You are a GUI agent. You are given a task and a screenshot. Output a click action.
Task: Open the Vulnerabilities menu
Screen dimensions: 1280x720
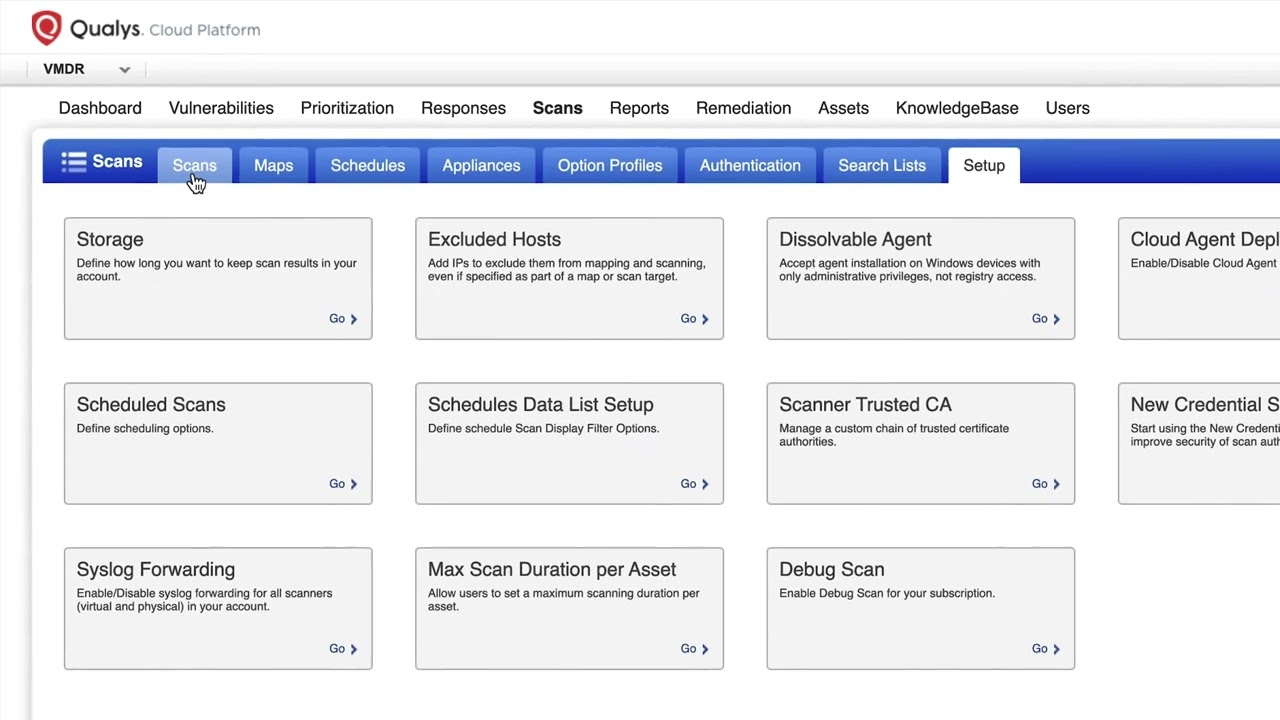221,108
